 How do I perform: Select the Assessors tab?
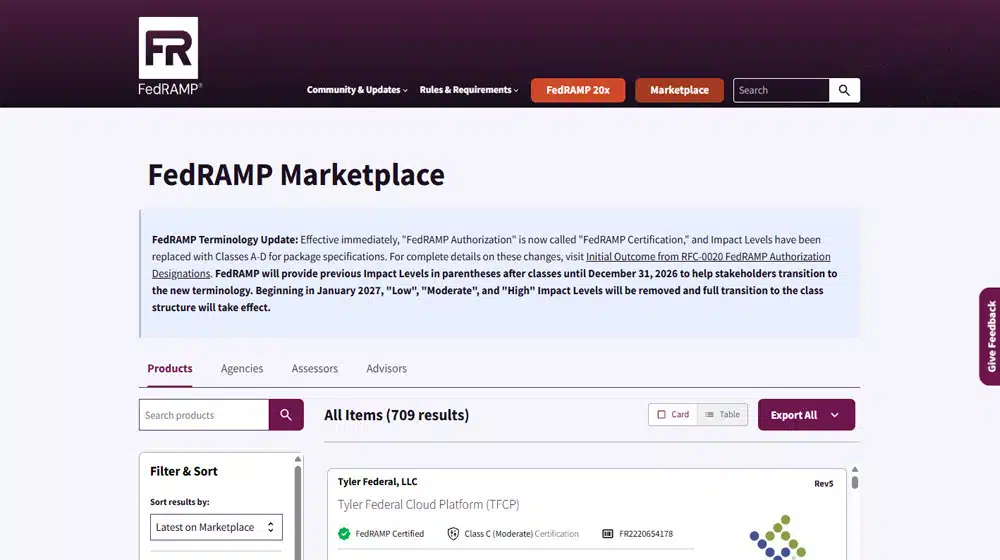(314, 369)
